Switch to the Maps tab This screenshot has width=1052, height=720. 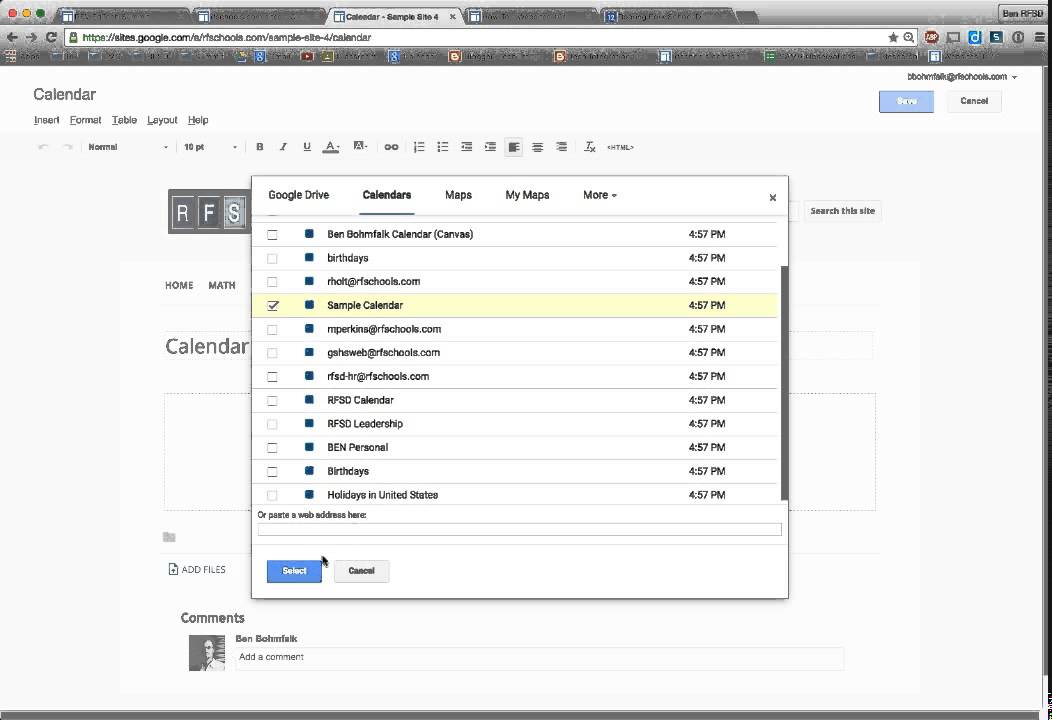coord(458,195)
